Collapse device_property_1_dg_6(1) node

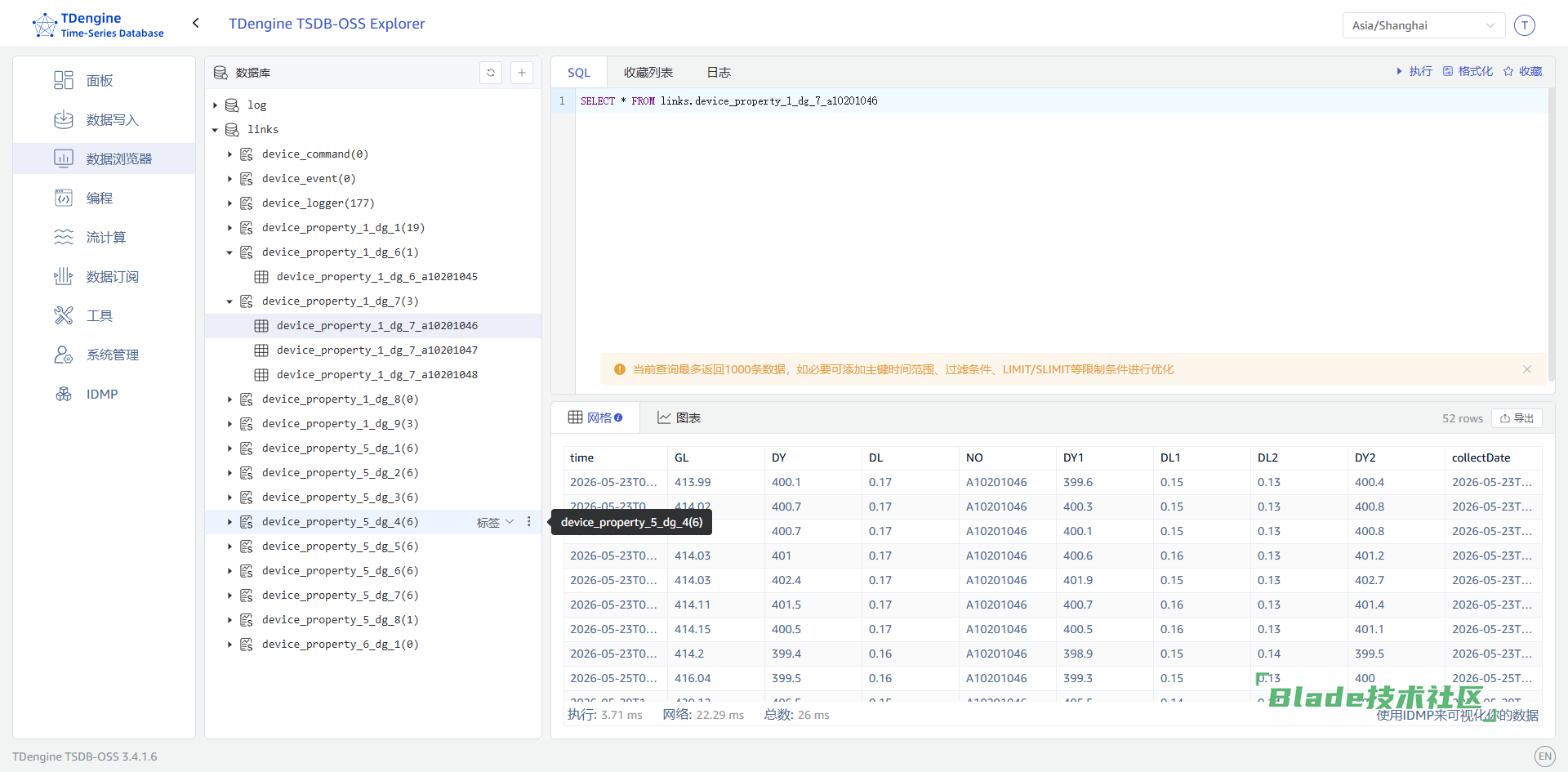229,252
